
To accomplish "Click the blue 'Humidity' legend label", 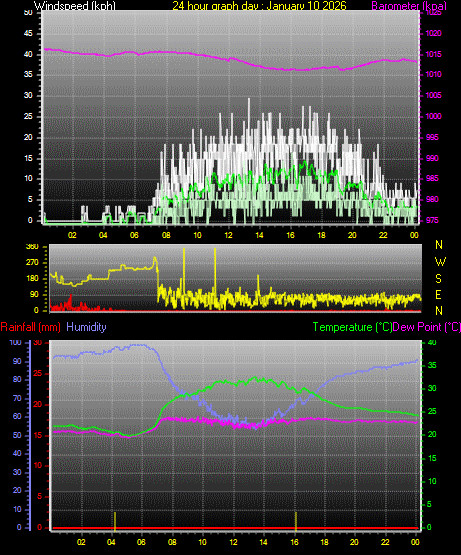I will [x=86, y=327].
